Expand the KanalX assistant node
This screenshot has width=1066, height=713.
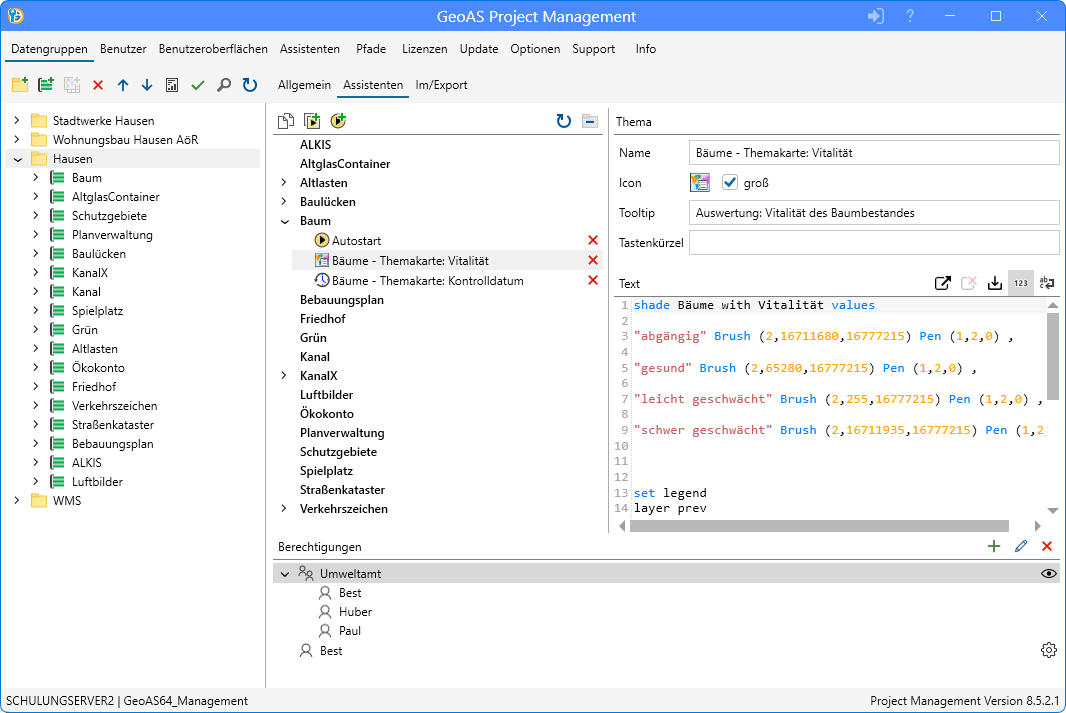pyautogui.click(x=284, y=376)
